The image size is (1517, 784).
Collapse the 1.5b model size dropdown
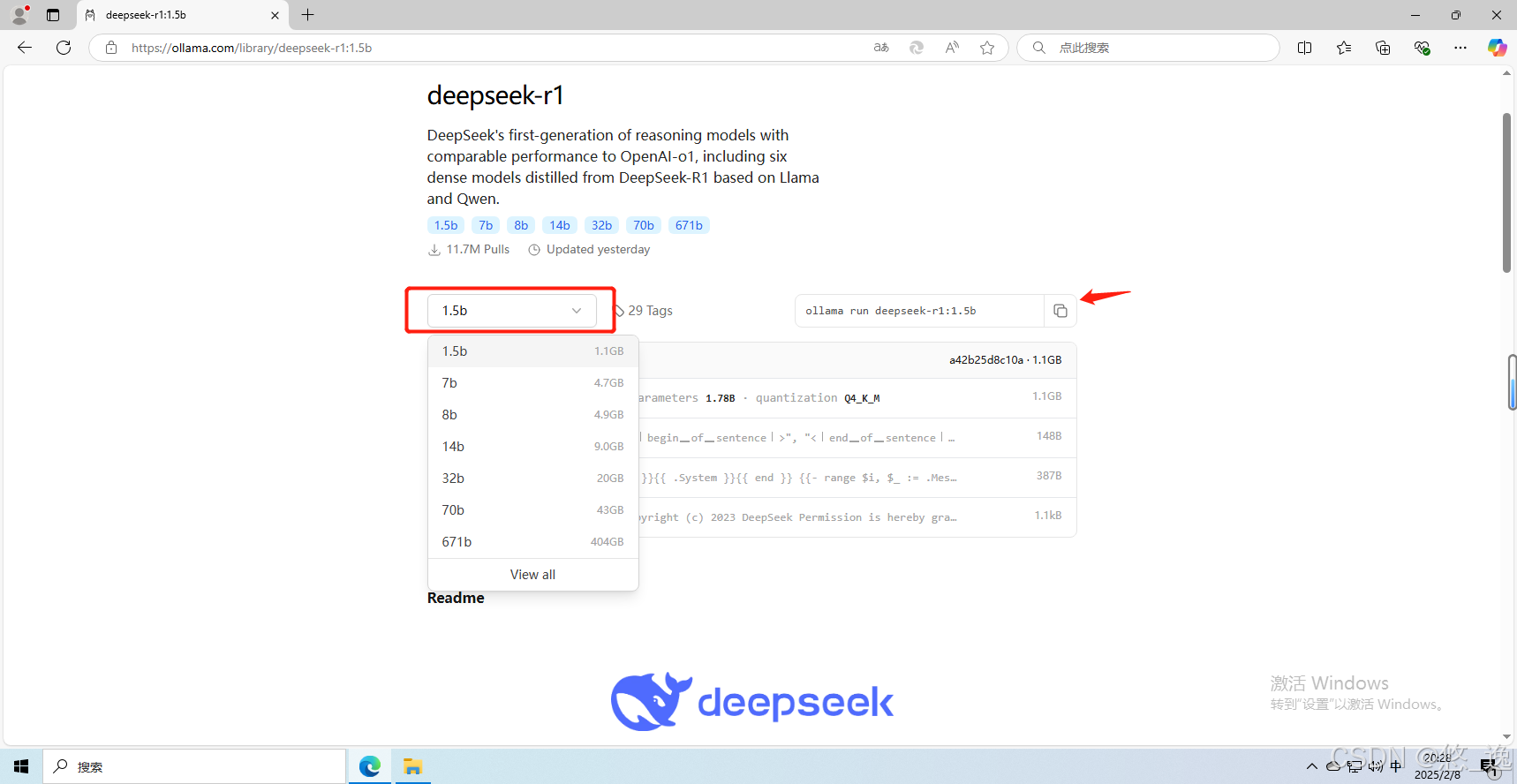pos(512,311)
